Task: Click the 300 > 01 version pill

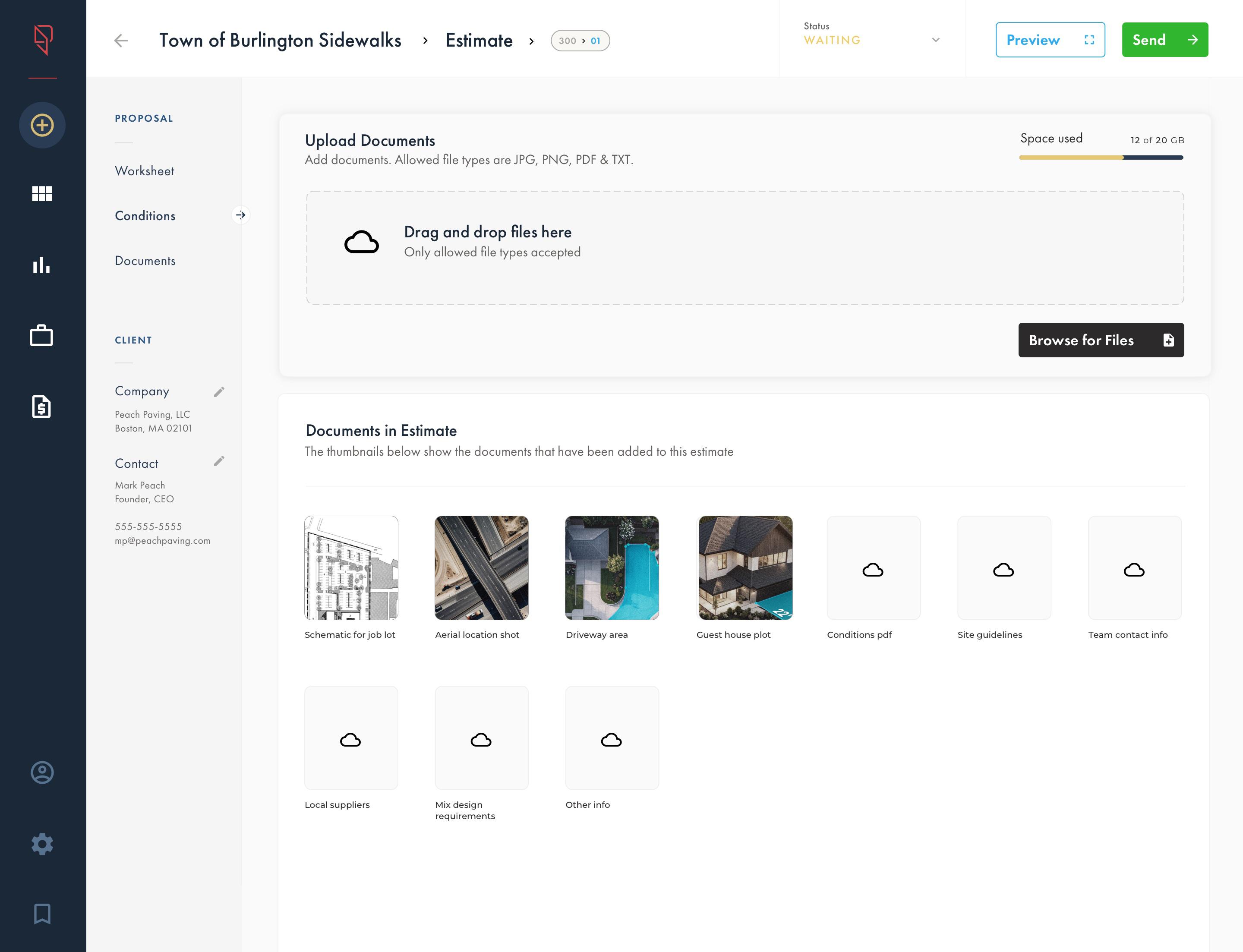Action: click(580, 41)
